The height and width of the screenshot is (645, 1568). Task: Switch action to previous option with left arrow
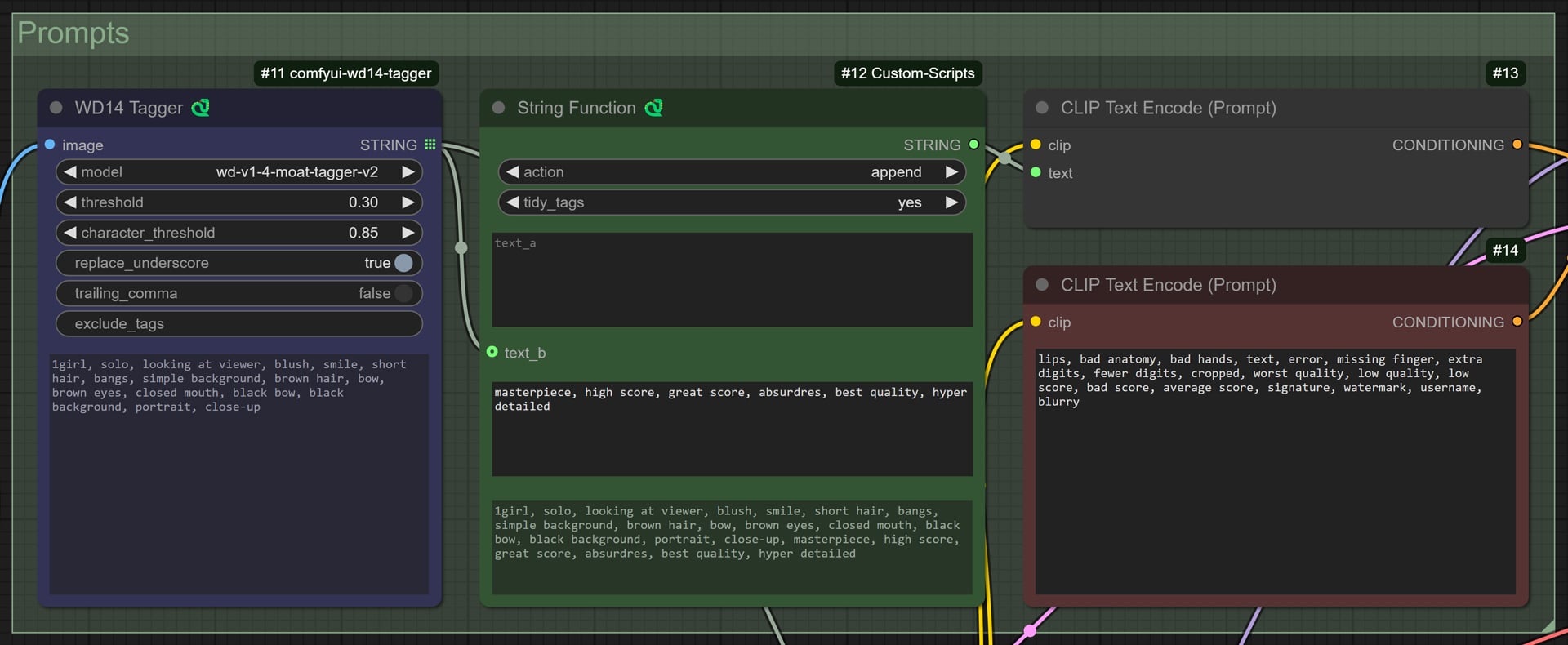pyautogui.click(x=513, y=172)
